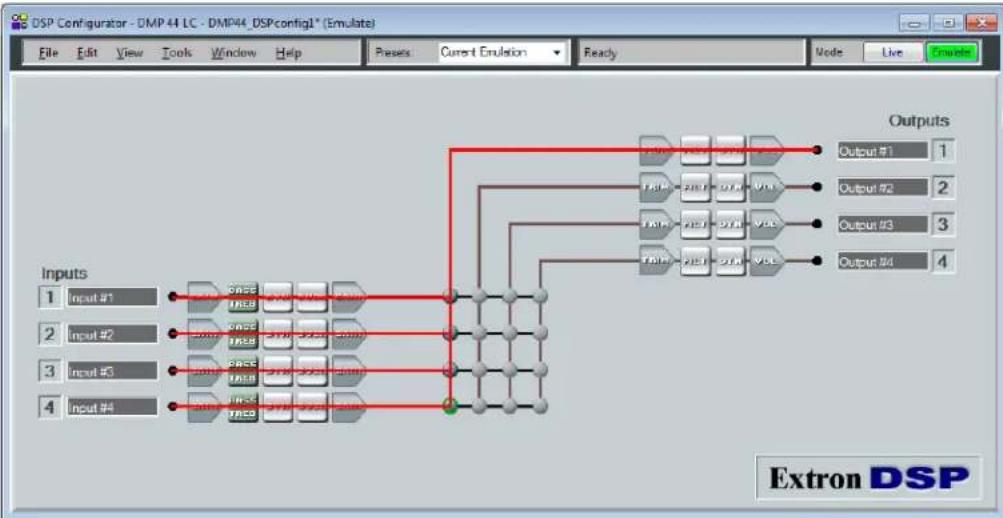Image resolution: width=1003 pixels, height=518 pixels.
Task: Toggle the Input 1 to Output 2 mix-point
Action: click(x=479, y=295)
